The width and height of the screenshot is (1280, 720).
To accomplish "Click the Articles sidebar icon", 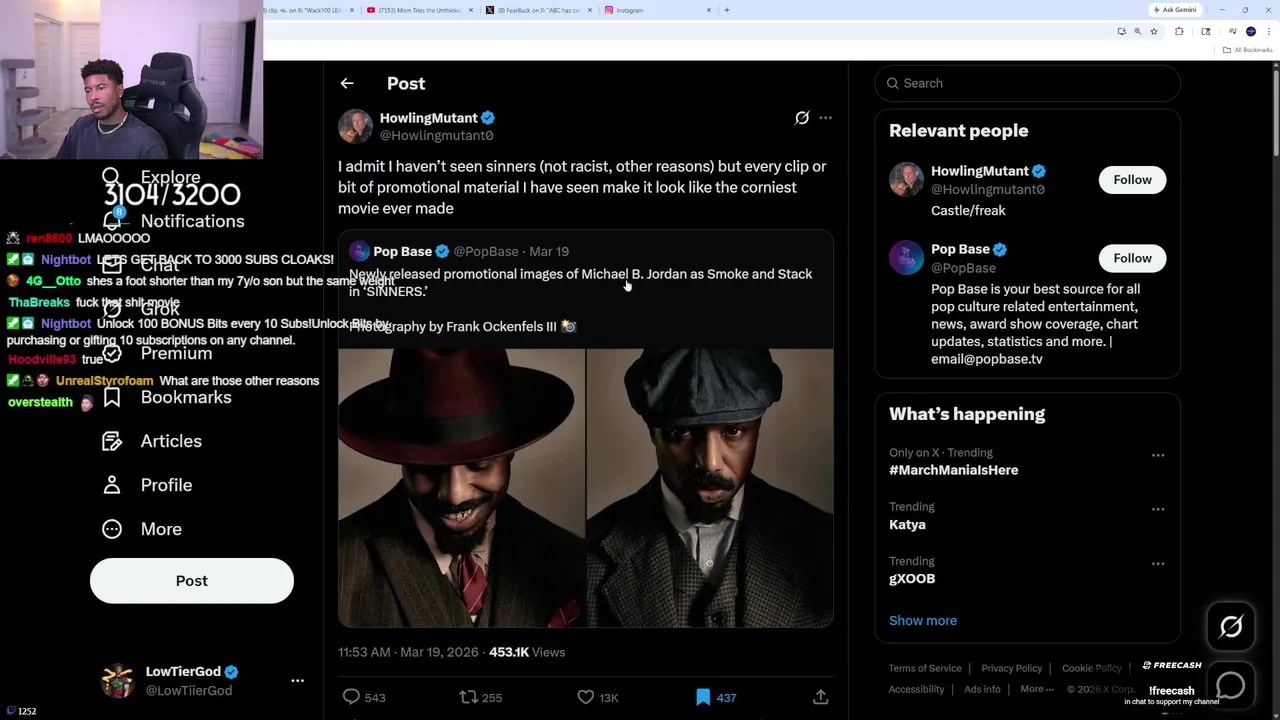I will 112,441.
